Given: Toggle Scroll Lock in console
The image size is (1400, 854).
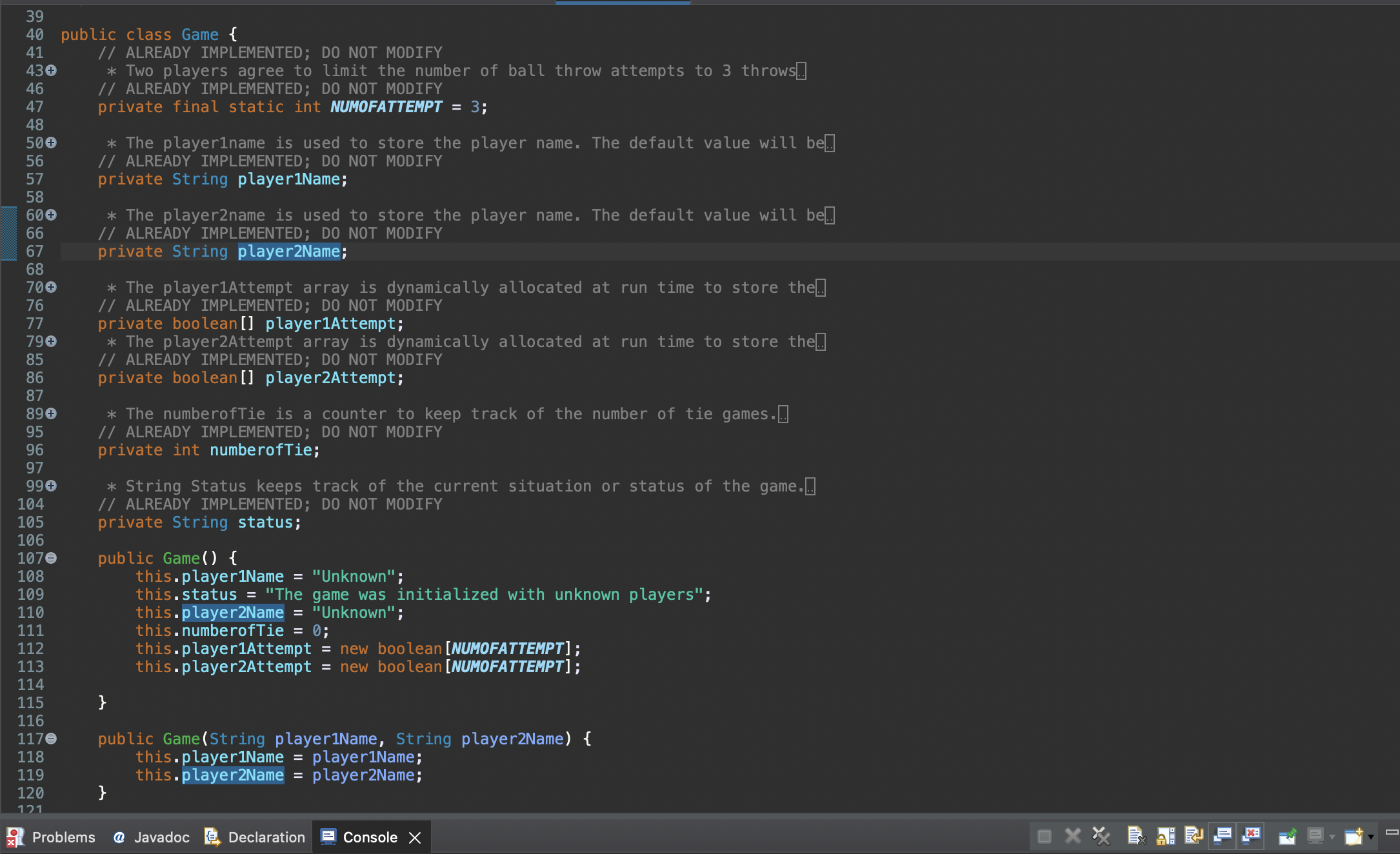Looking at the screenshot, I should 1165,837.
